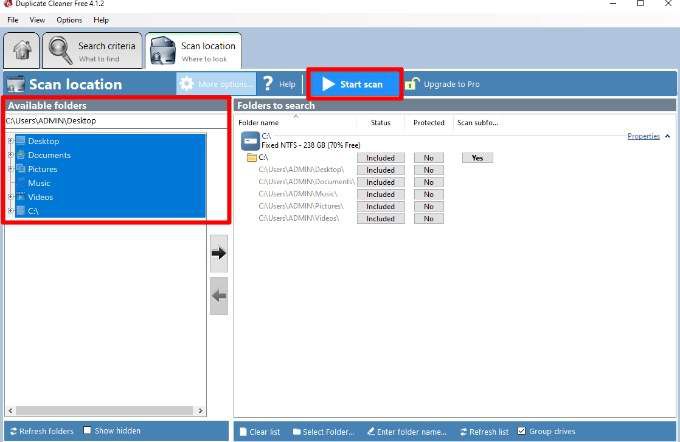The width and height of the screenshot is (680, 442).
Task: Click the Status column header
Action: pos(380,123)
